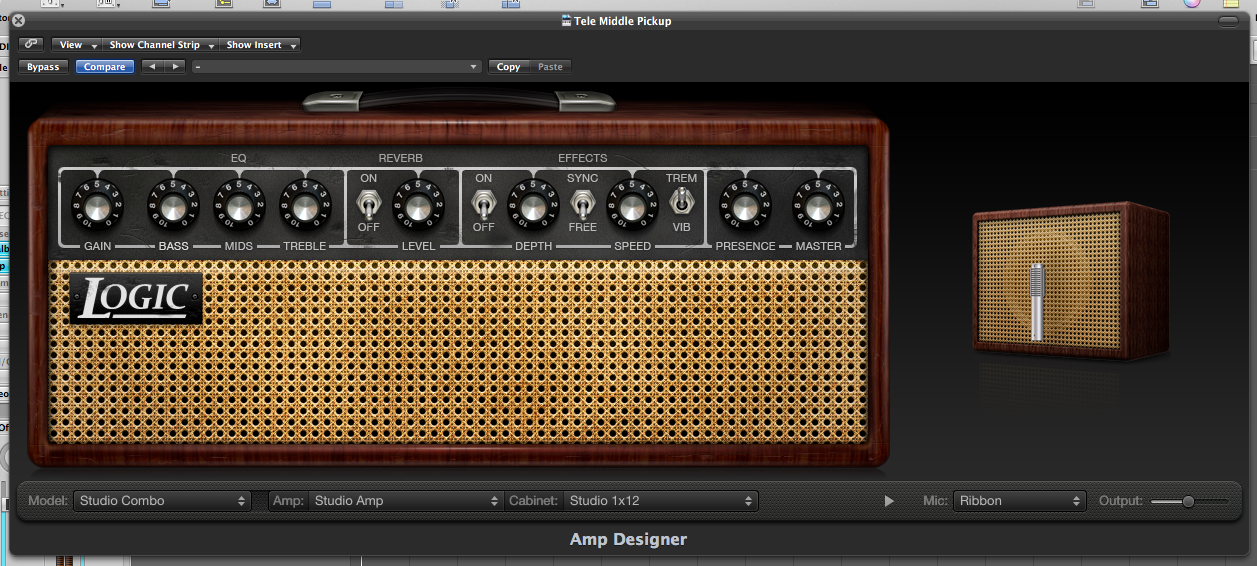Click the EFFECTS section label
The height and width of the screenshot is (566, 1257).
(582, 158)
